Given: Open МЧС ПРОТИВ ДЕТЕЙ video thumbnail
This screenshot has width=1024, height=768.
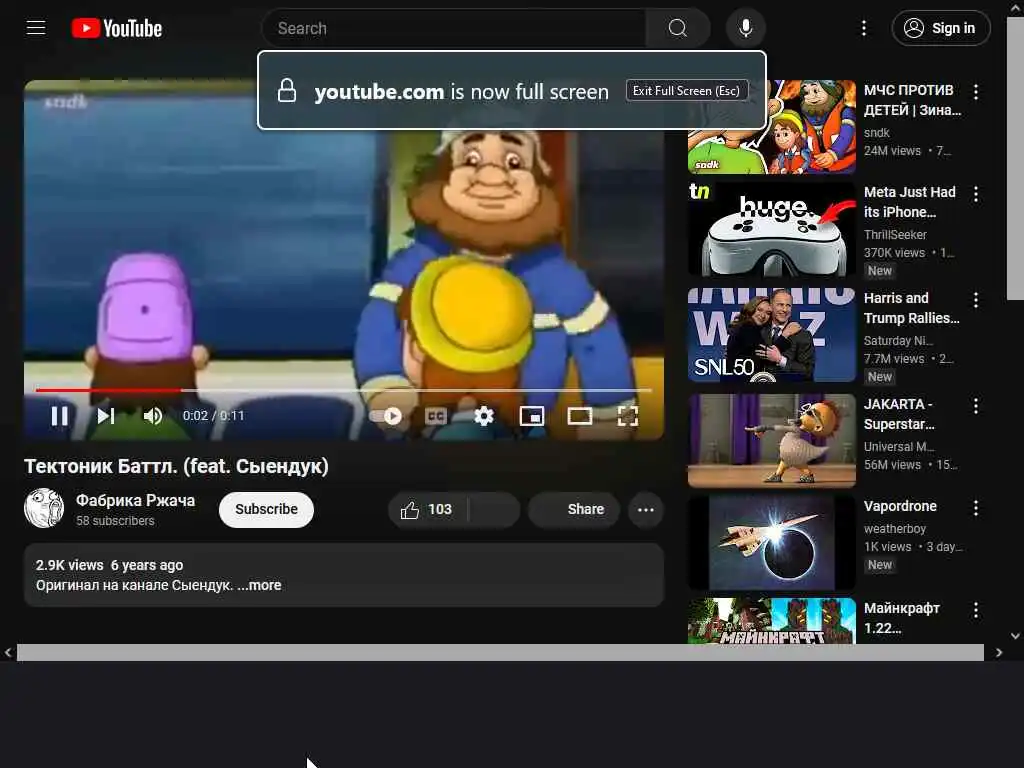Looking at the screenshot, I should click(771, 127).
